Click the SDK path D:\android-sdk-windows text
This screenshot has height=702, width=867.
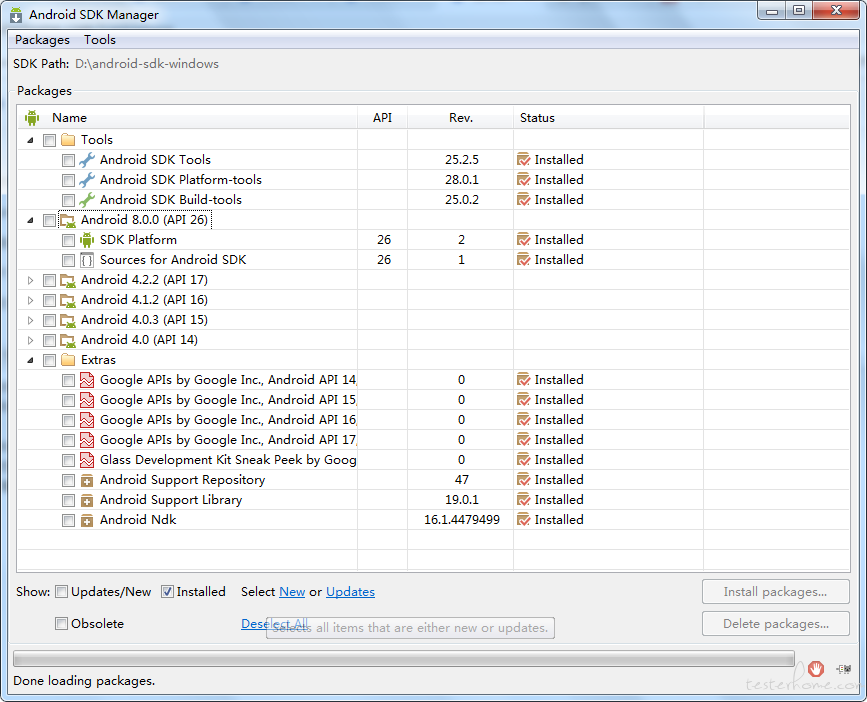click(x=147, y=64)
